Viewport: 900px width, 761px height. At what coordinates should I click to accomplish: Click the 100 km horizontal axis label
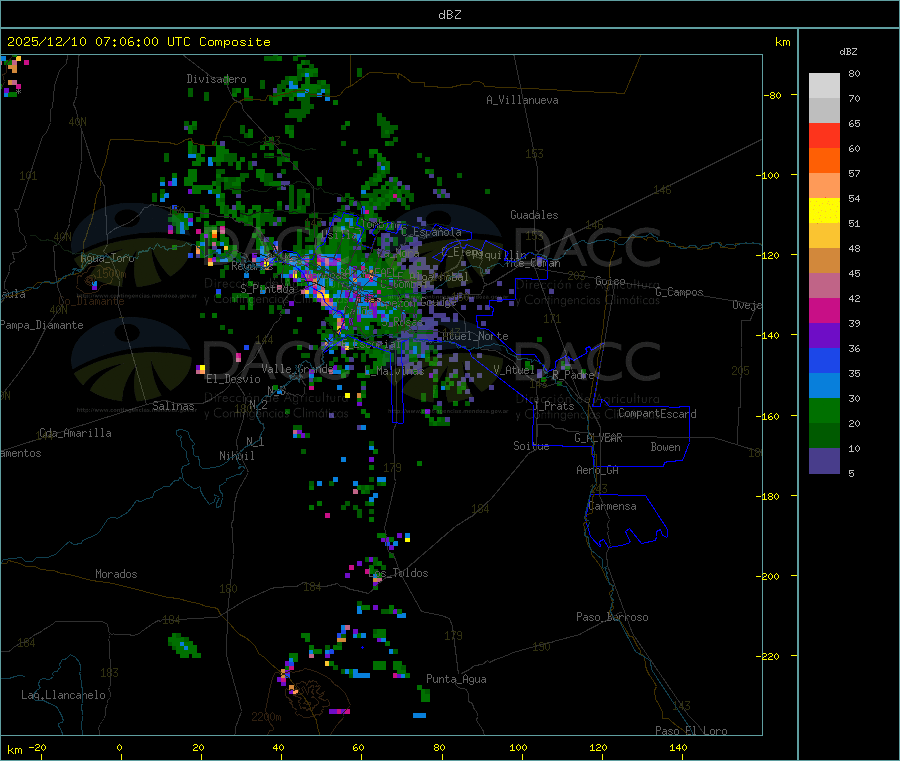518,747
